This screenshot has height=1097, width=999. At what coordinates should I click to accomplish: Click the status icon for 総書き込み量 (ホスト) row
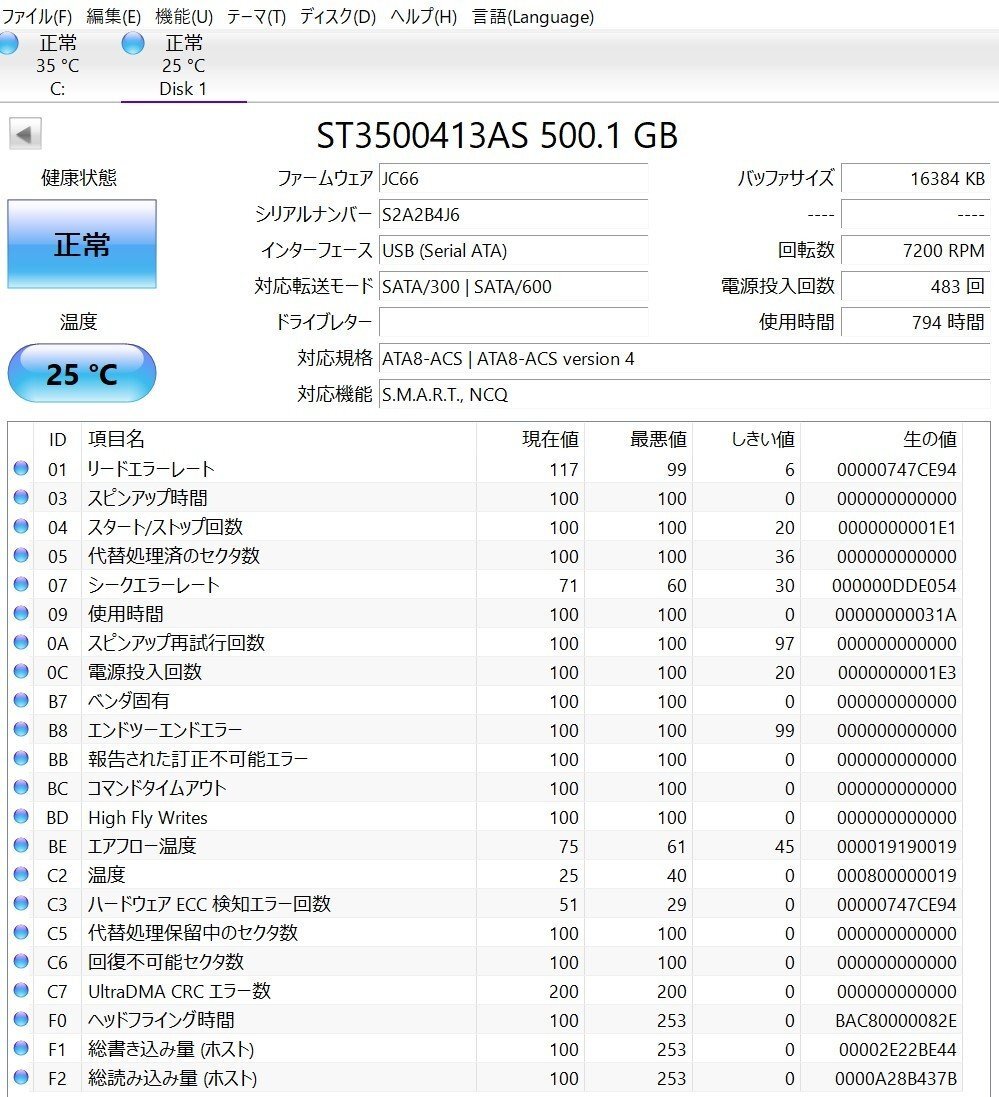[21, 1049]
